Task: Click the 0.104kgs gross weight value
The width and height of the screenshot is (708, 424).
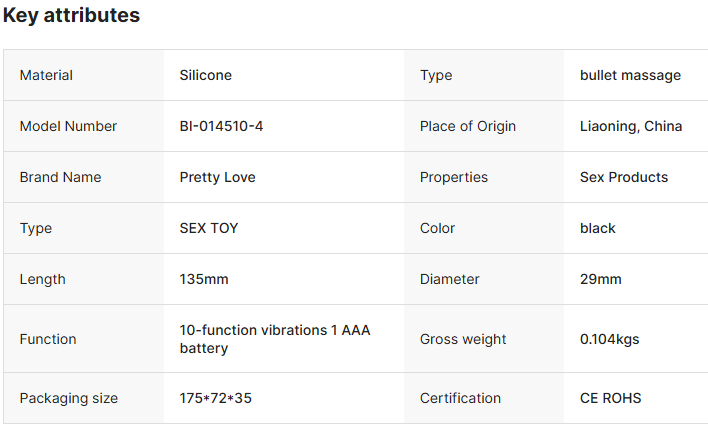Action: (610, 339)
